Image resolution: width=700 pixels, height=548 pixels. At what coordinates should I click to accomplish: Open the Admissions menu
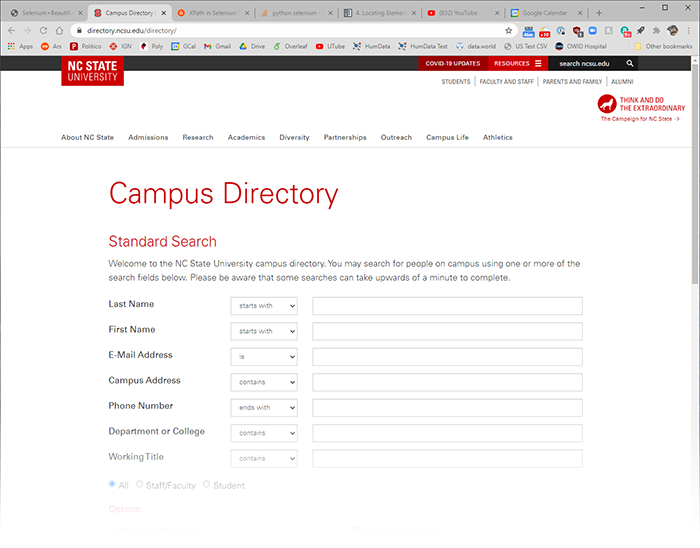148,137
